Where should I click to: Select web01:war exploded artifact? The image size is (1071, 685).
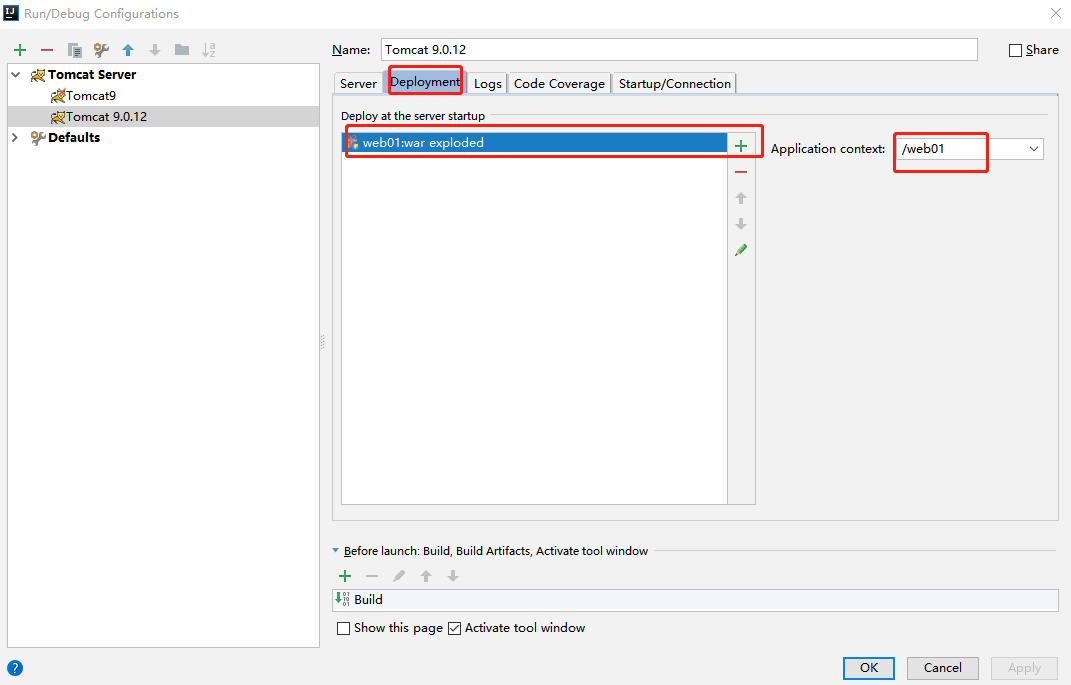click(x=535, y=143)
